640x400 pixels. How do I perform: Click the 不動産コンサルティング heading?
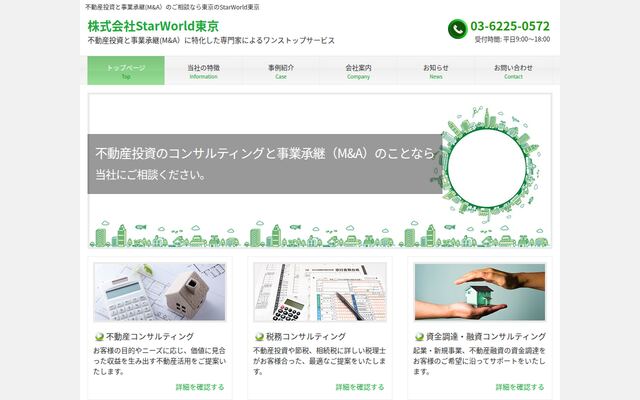click(x=150, y=337)
